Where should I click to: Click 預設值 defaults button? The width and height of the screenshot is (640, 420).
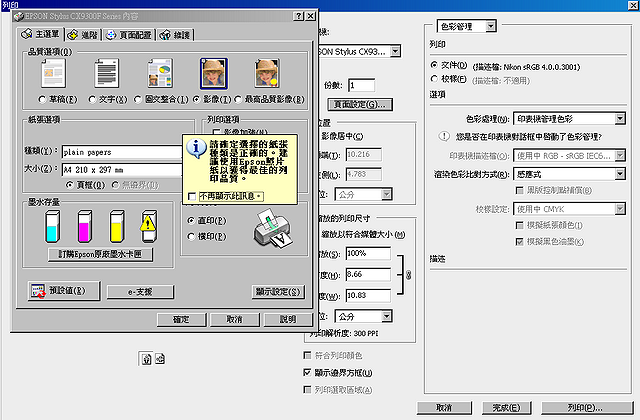click(x=64, y=291)
